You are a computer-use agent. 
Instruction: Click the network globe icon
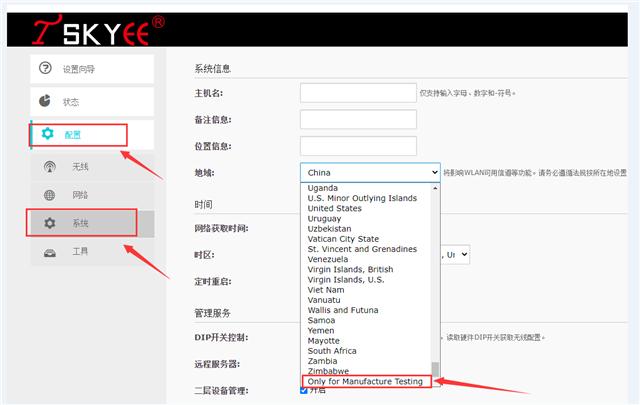[x=50, y=195]
